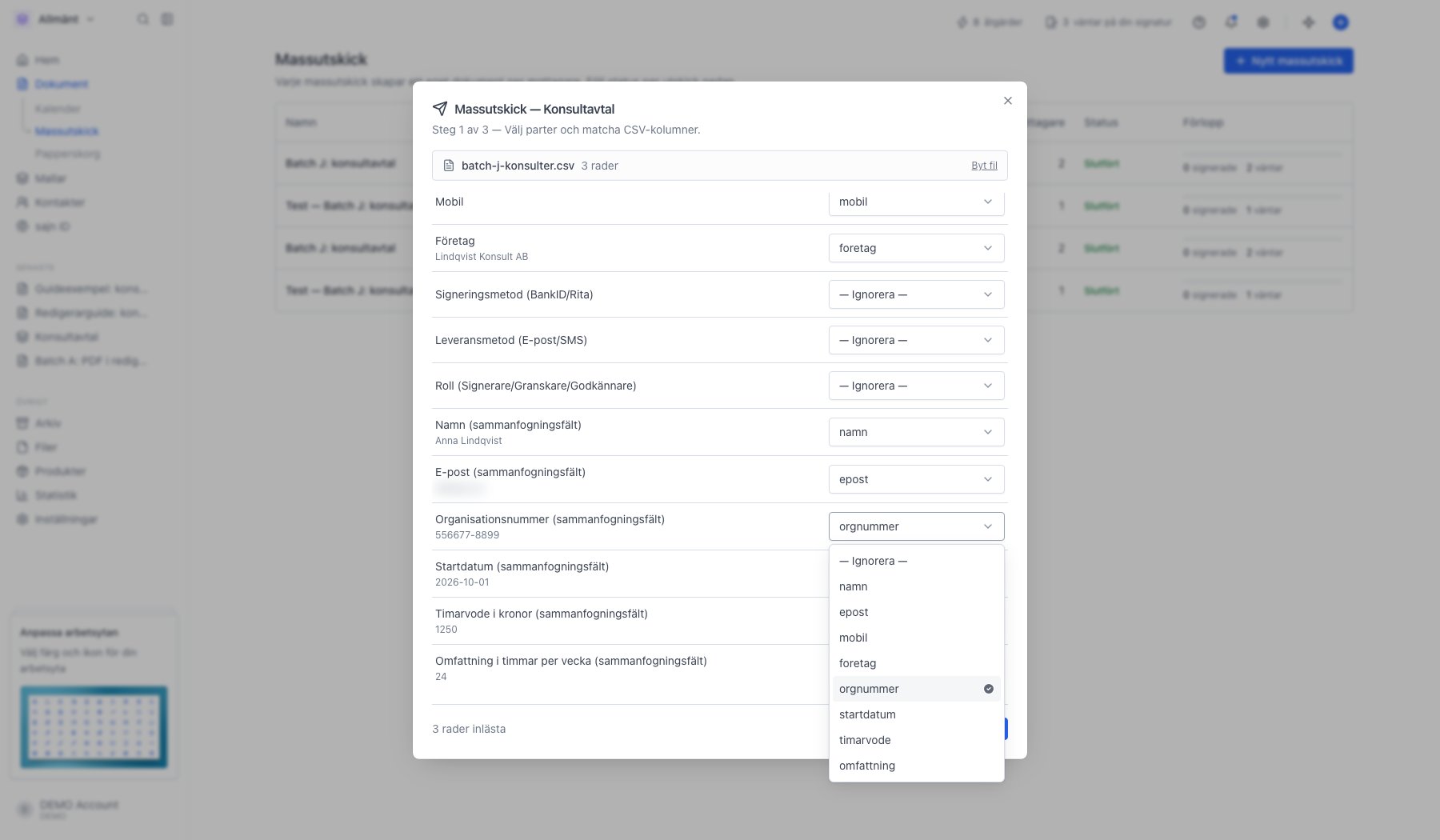The image size is (1440, 840).
Task: Open the Företag column dropdown
Action: [x=916, y=248]
